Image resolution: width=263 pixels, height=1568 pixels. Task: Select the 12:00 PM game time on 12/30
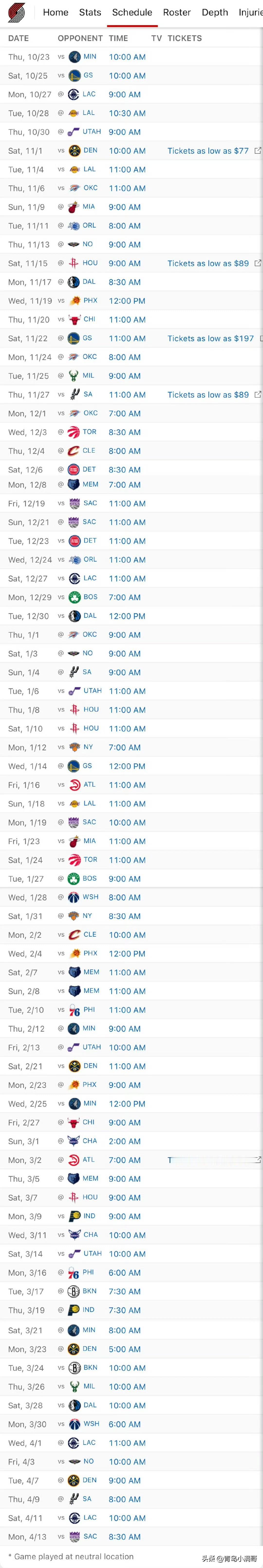[127, 616]
